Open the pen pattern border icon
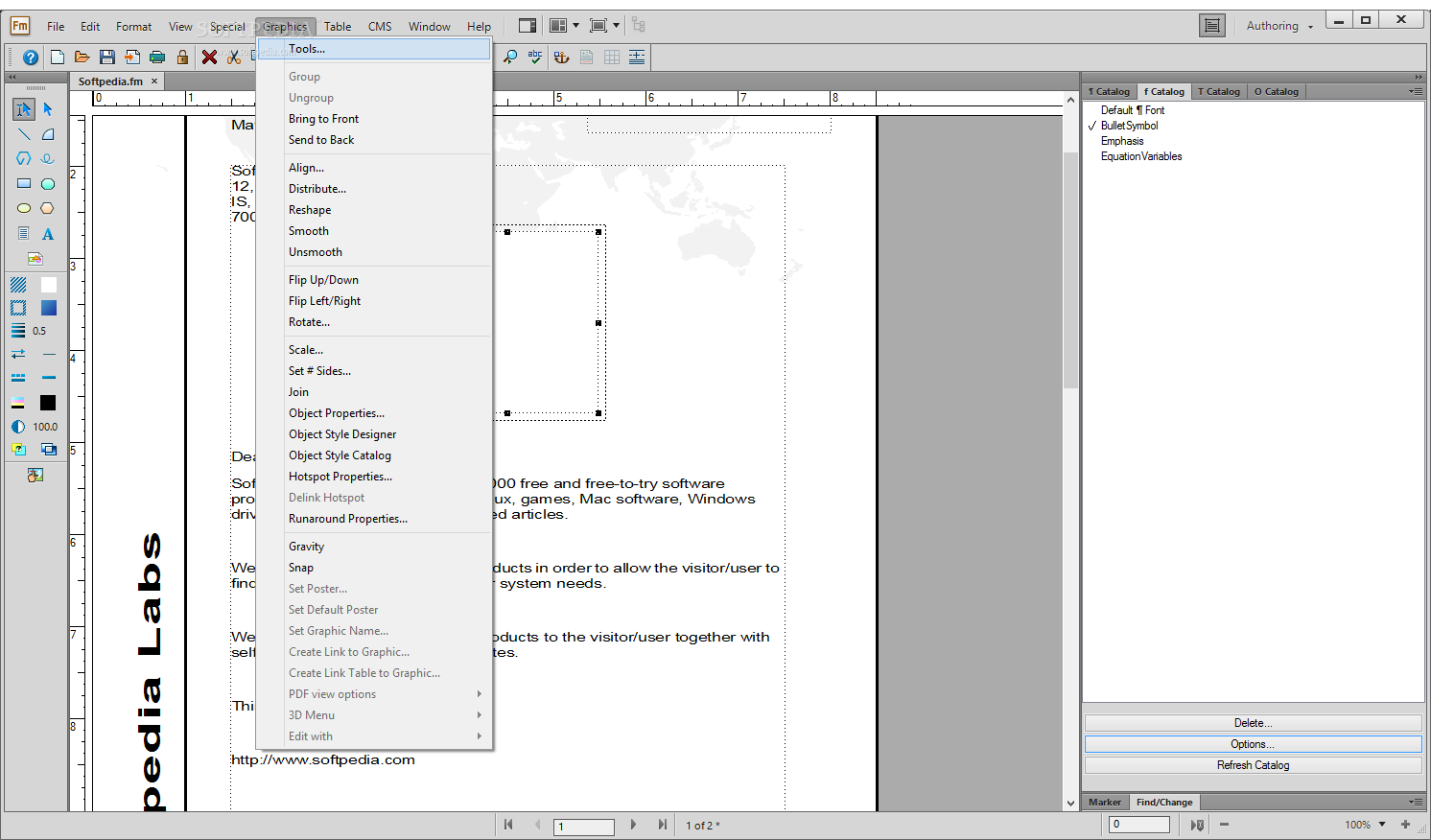This screenshot has height=840, width=1431. tap(18, 308)
